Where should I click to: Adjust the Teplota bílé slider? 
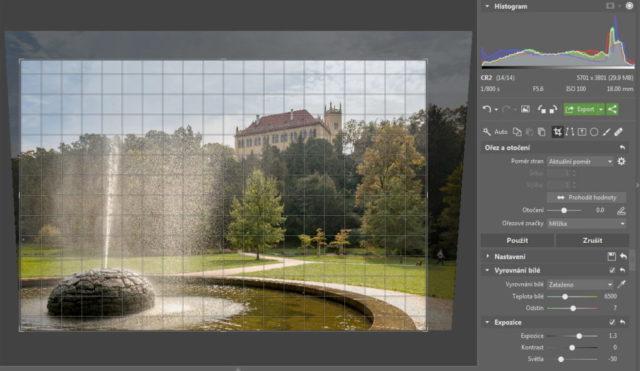click(x=565, y=297)
